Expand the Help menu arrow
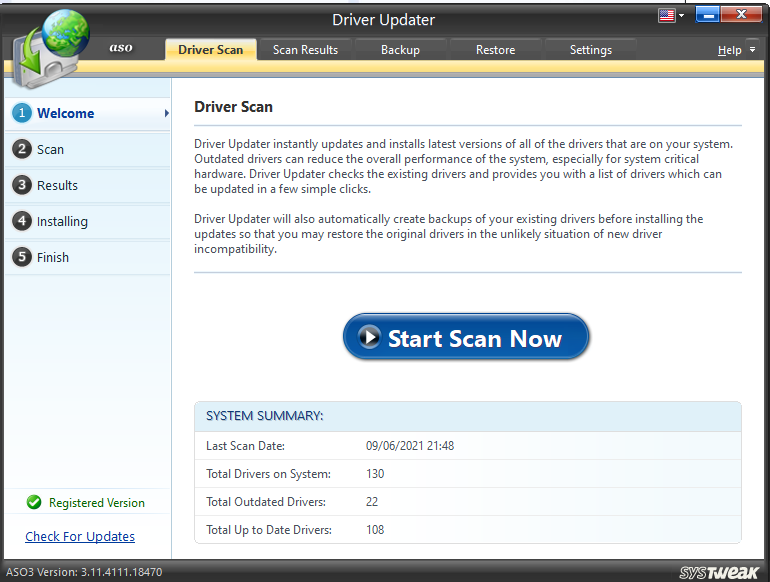The width and height of the screenshot is (770, 582). pos(752,50)
